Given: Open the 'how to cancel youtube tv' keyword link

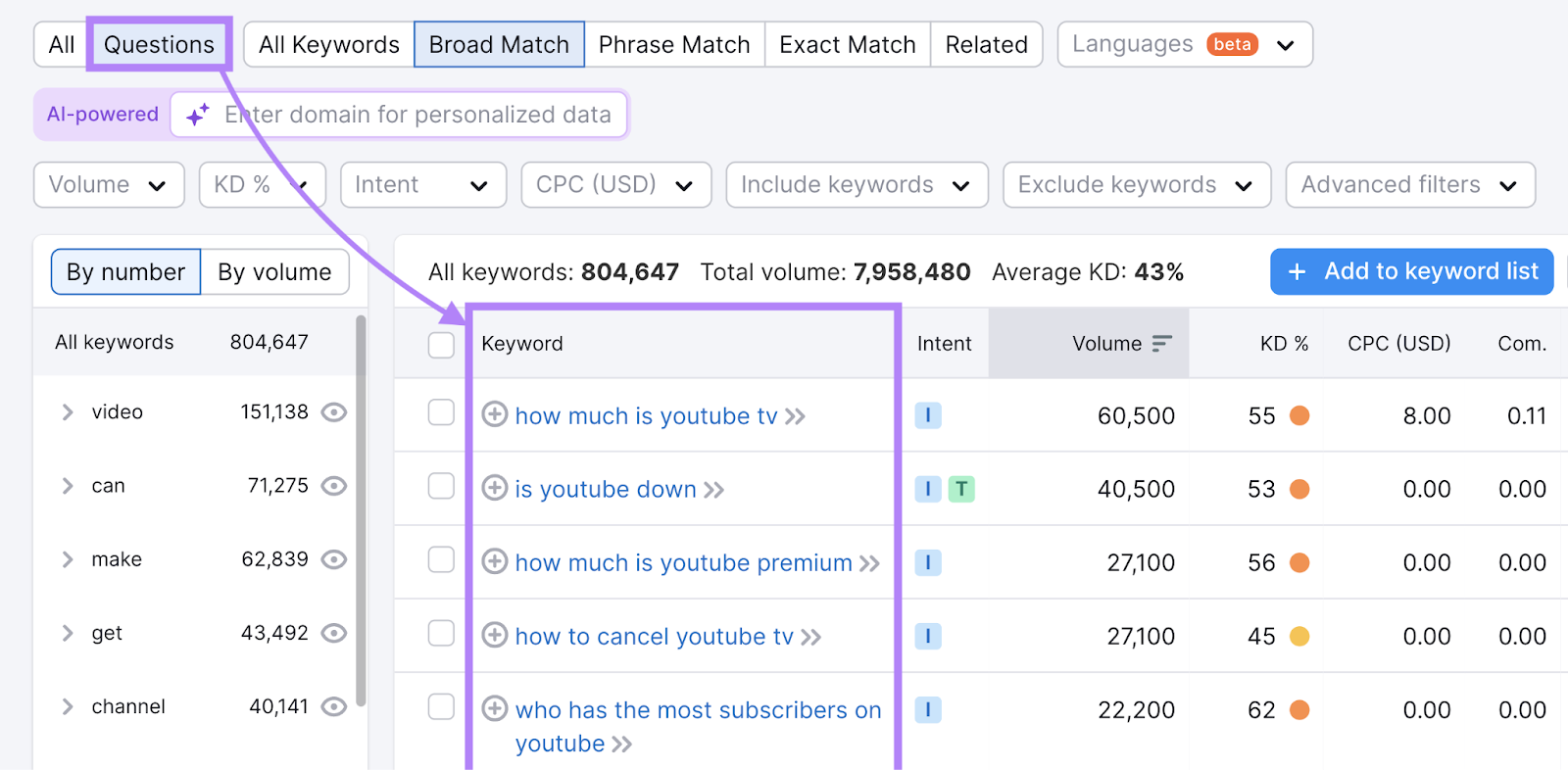Looking at the screenshot, I should coord(655,637).
